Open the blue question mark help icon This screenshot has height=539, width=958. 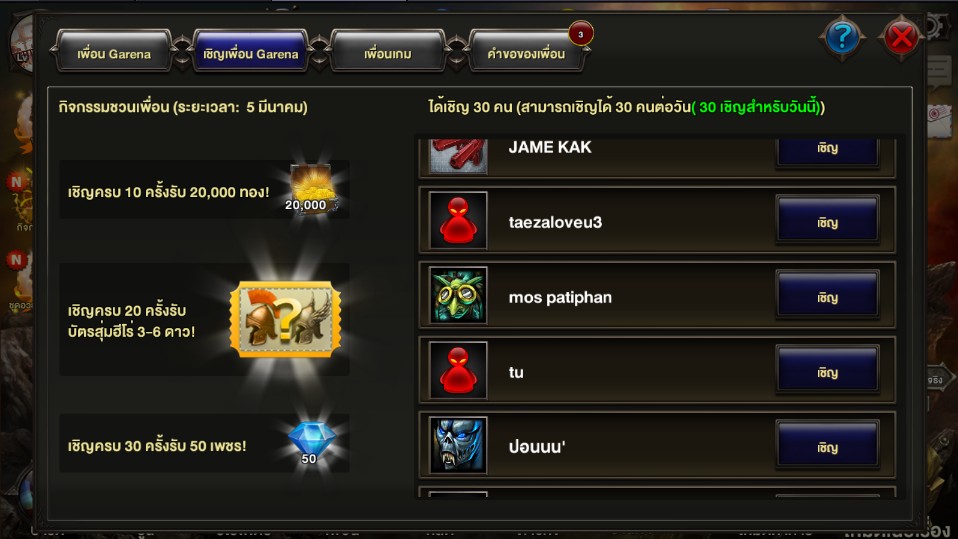[841, 37]
